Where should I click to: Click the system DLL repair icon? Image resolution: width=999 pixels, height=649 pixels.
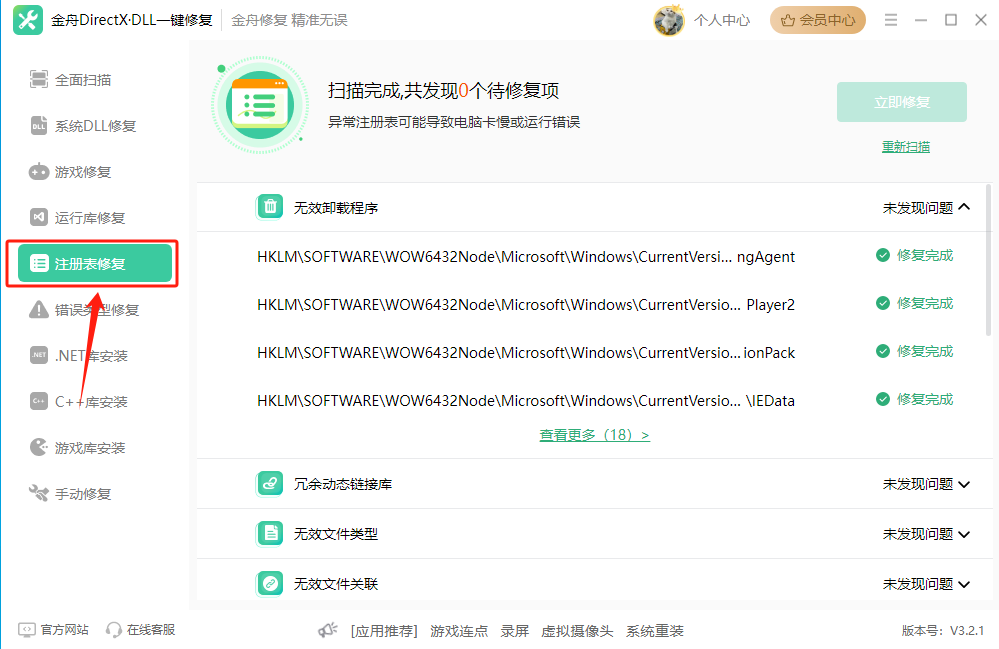(39, 125)
